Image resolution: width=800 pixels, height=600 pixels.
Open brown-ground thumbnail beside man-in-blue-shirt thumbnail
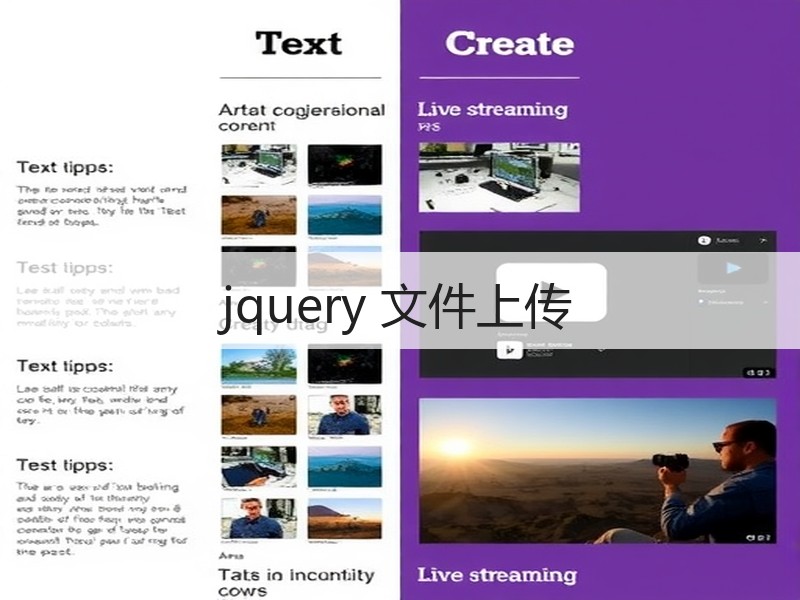click(259, 415)
